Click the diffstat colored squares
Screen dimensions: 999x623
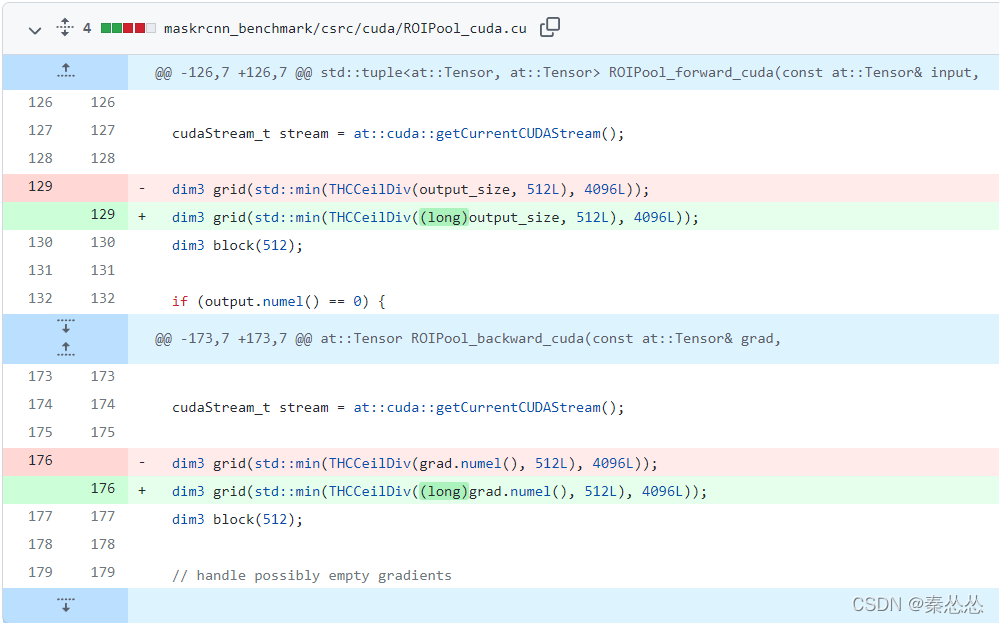point(128,28)
